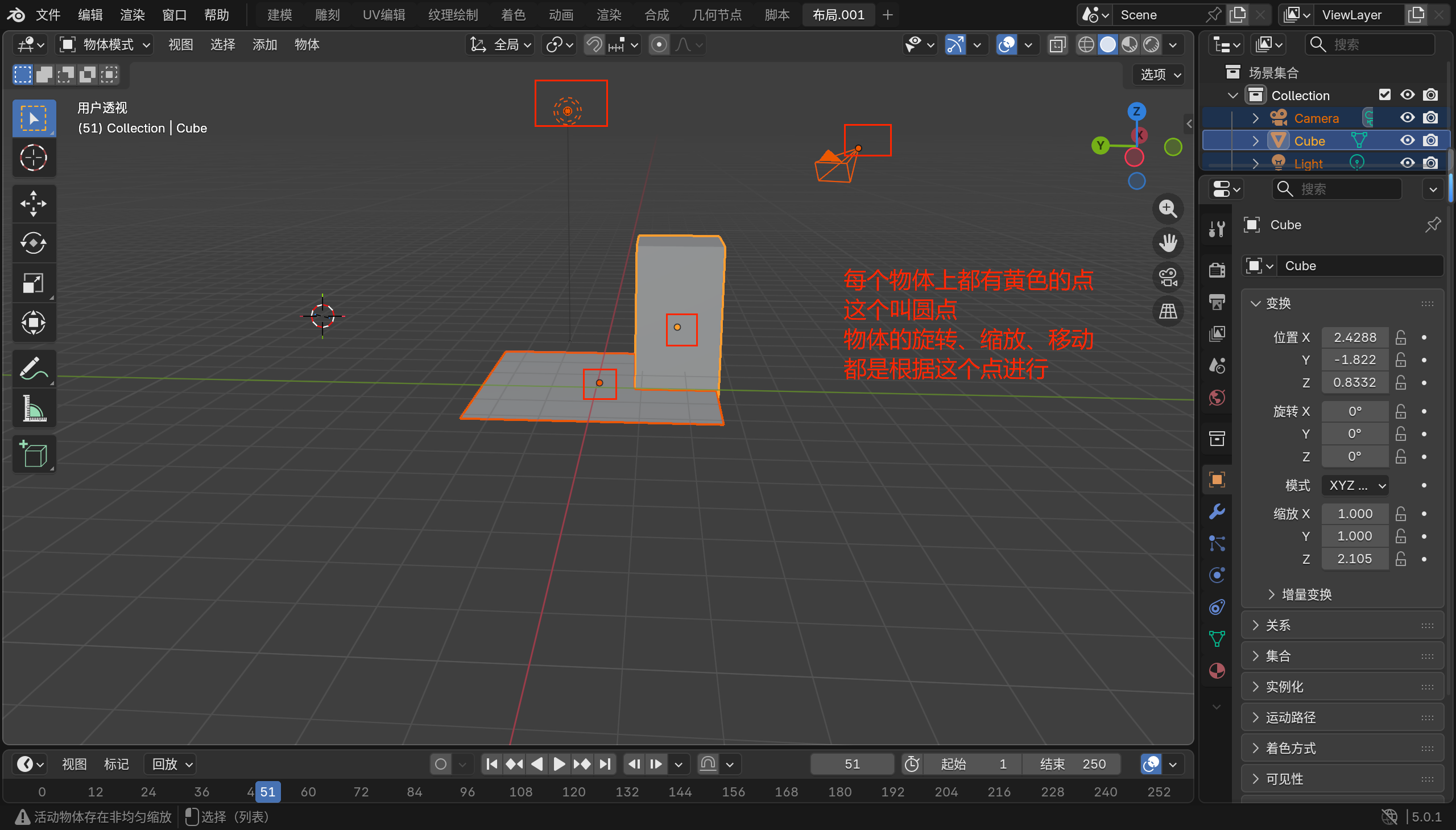Viewport: 1456px width, 830px height.
Task: Expand the 关系 panel
Action: pos(1277,625)
